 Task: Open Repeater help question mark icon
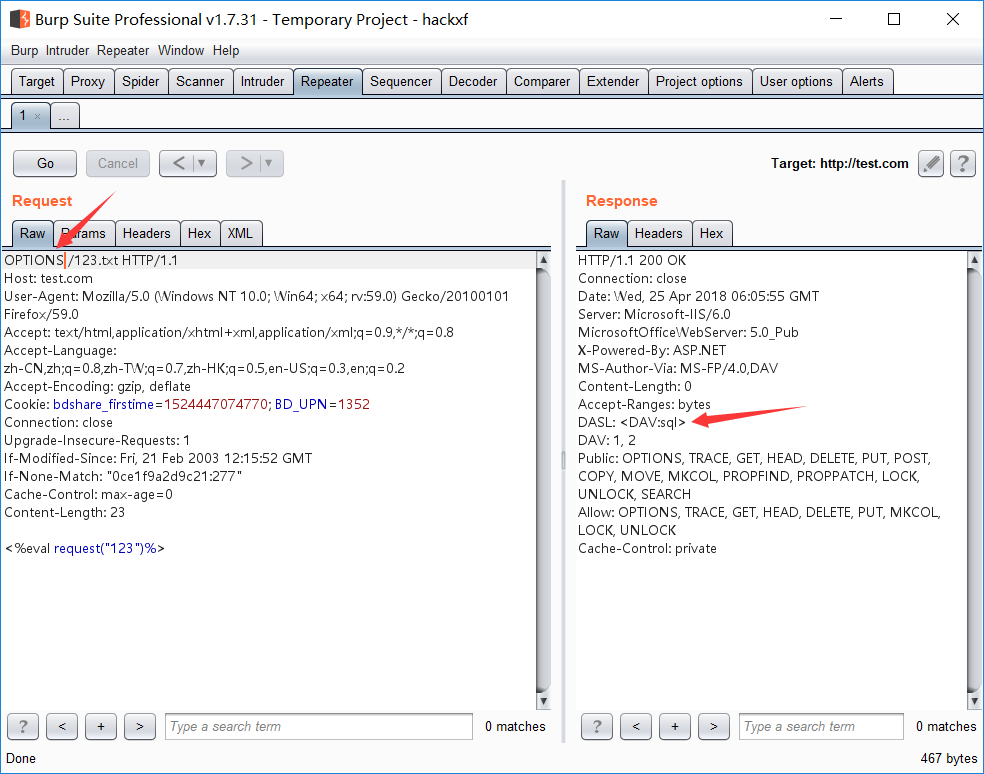[x=963, y=164]
